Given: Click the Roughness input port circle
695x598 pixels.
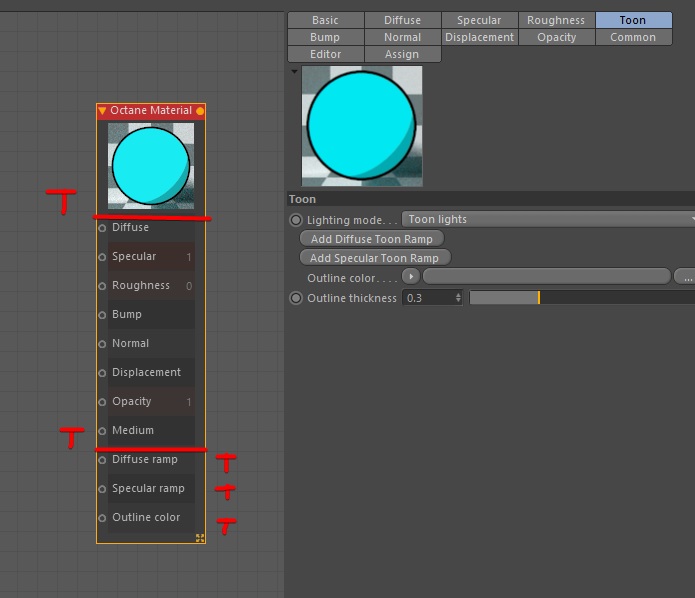Looking at the screenshot, I should 102,286.
